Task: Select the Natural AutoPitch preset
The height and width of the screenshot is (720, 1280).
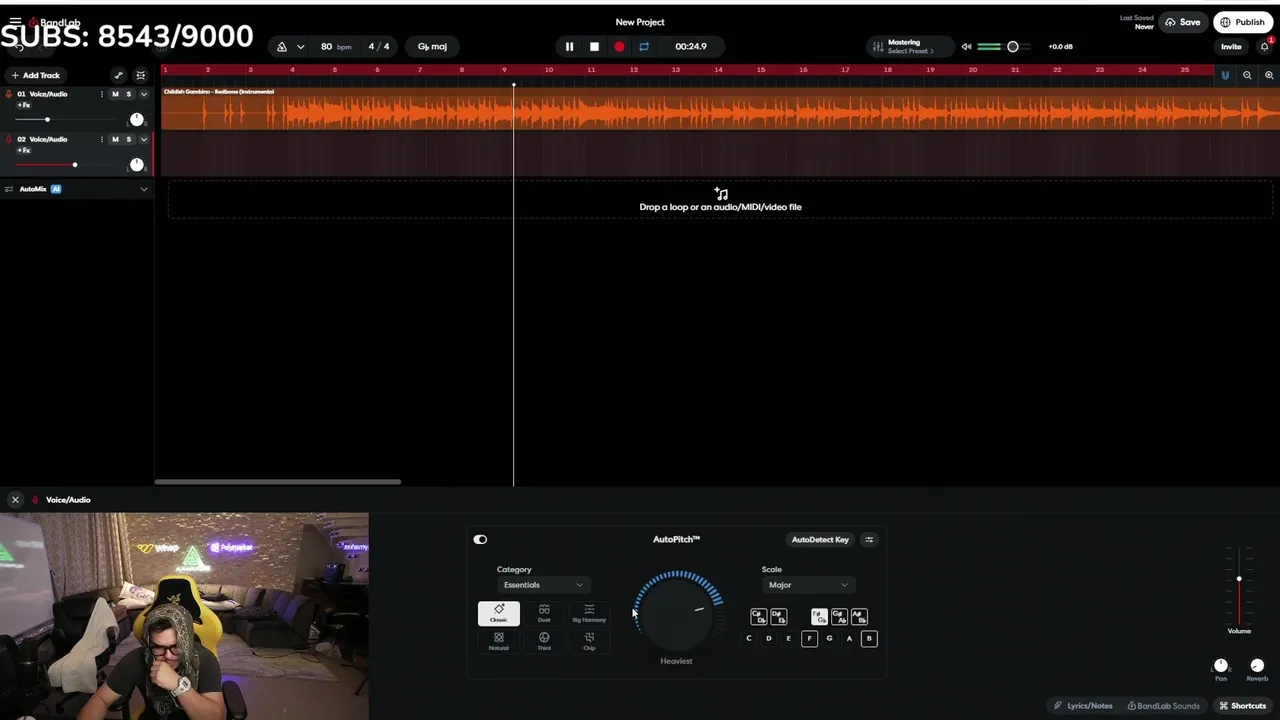Action: click(499, 641)
